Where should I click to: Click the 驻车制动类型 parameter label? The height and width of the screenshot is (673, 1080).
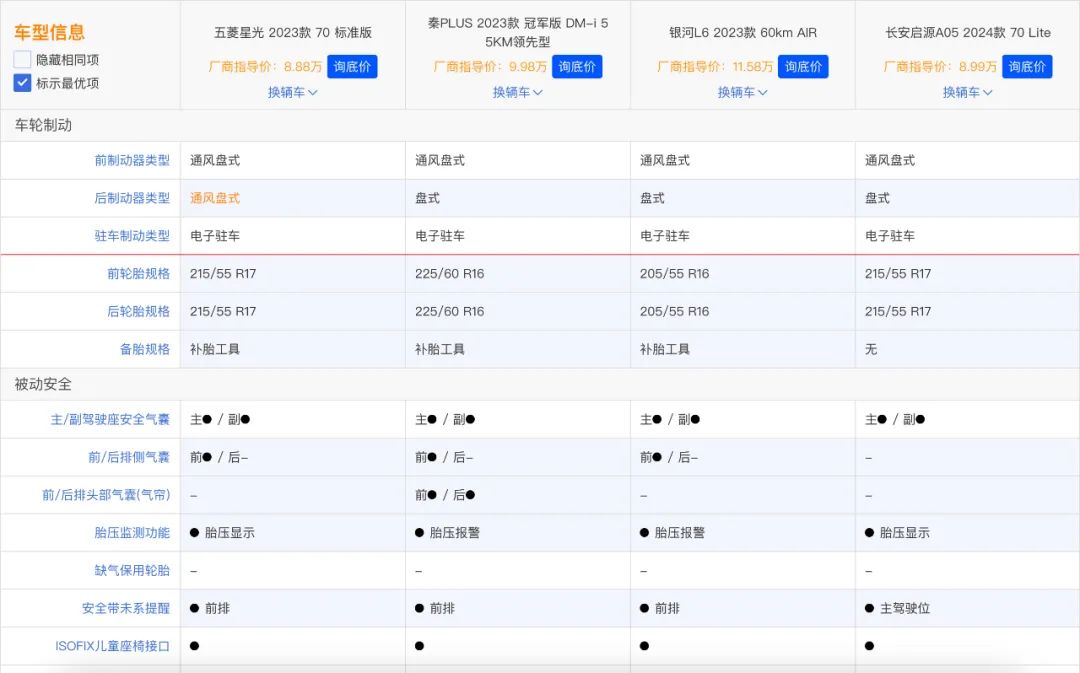tap(132, 236)
